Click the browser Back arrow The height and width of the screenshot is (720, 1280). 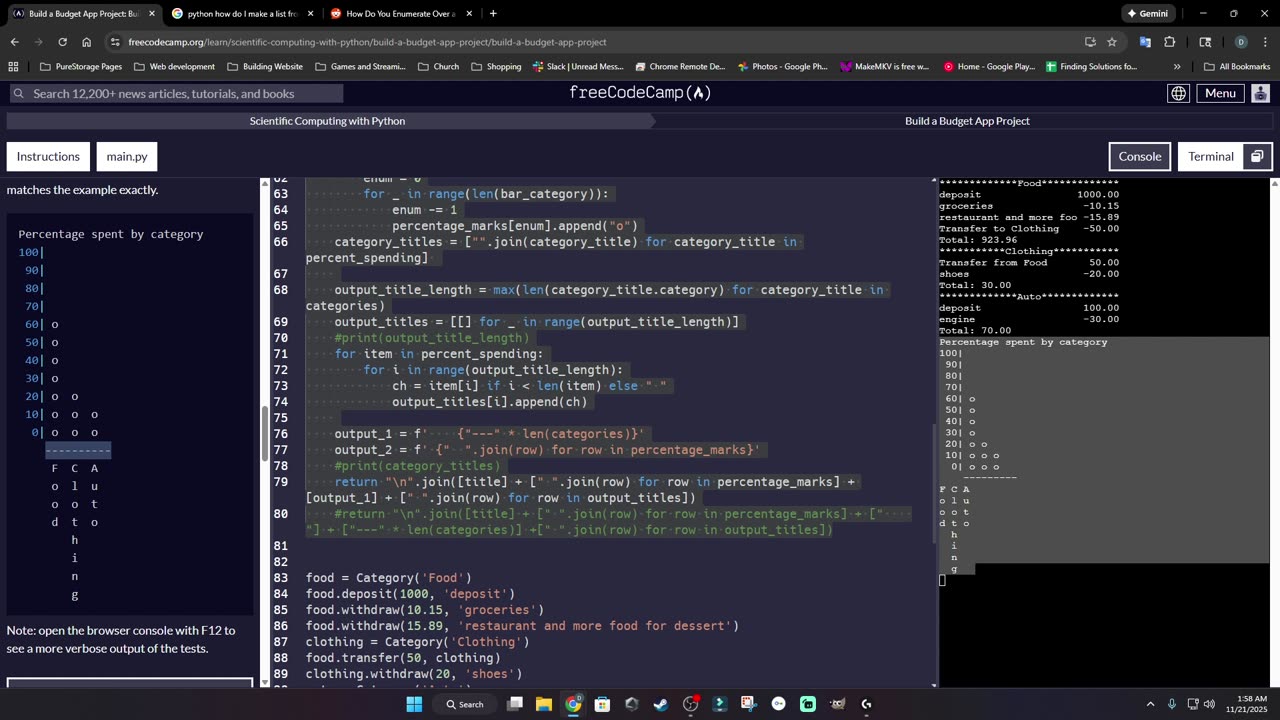(x=14, y=42)
